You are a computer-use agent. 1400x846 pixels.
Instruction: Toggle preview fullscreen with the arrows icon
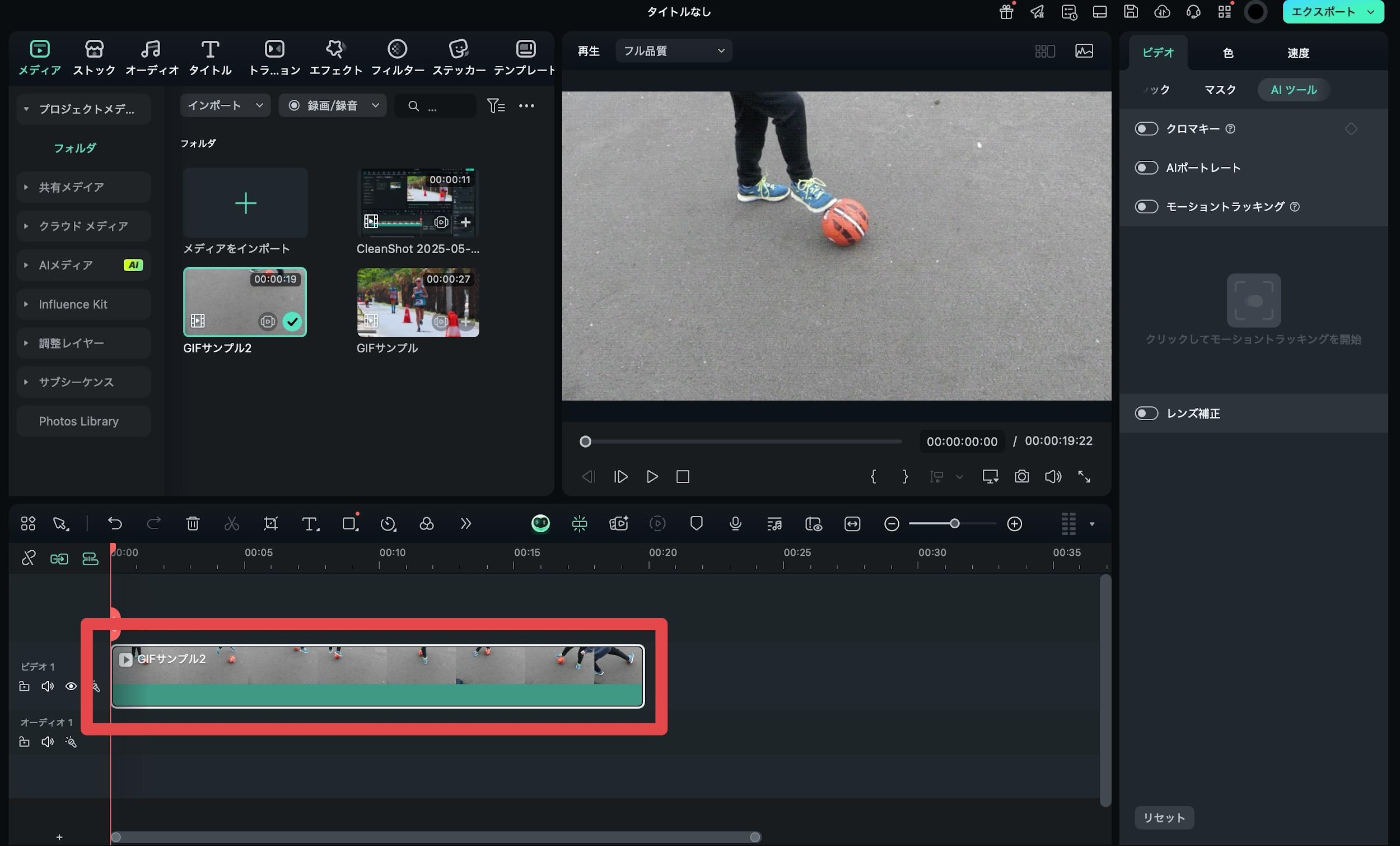coord(1084,476)
